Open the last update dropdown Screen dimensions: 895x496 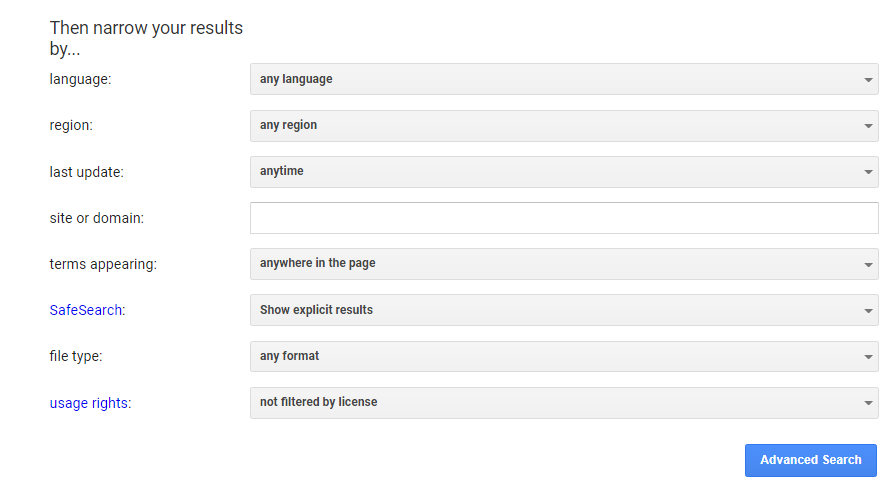[563, 171]
